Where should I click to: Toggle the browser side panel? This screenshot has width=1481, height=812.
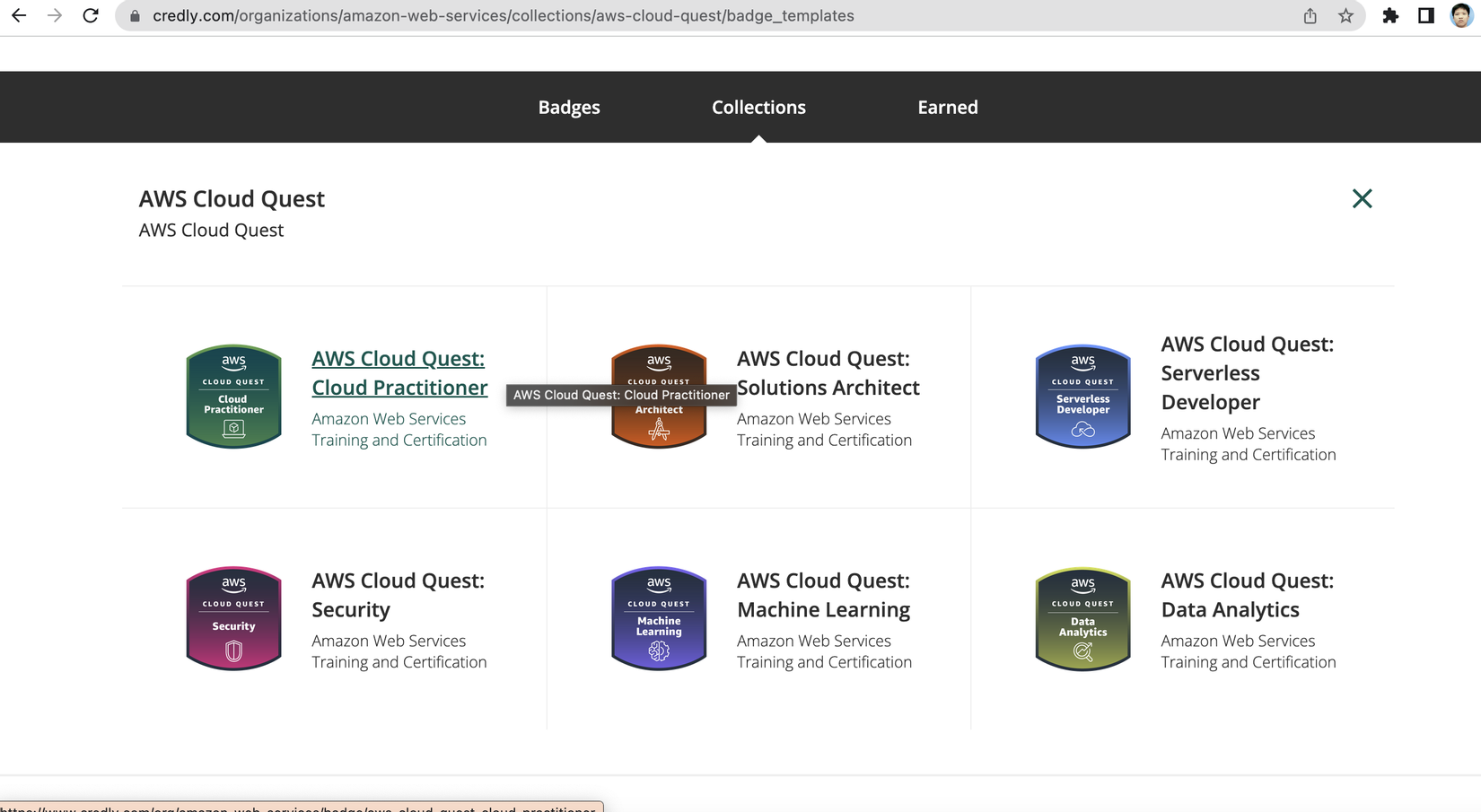coord(1426,15)
